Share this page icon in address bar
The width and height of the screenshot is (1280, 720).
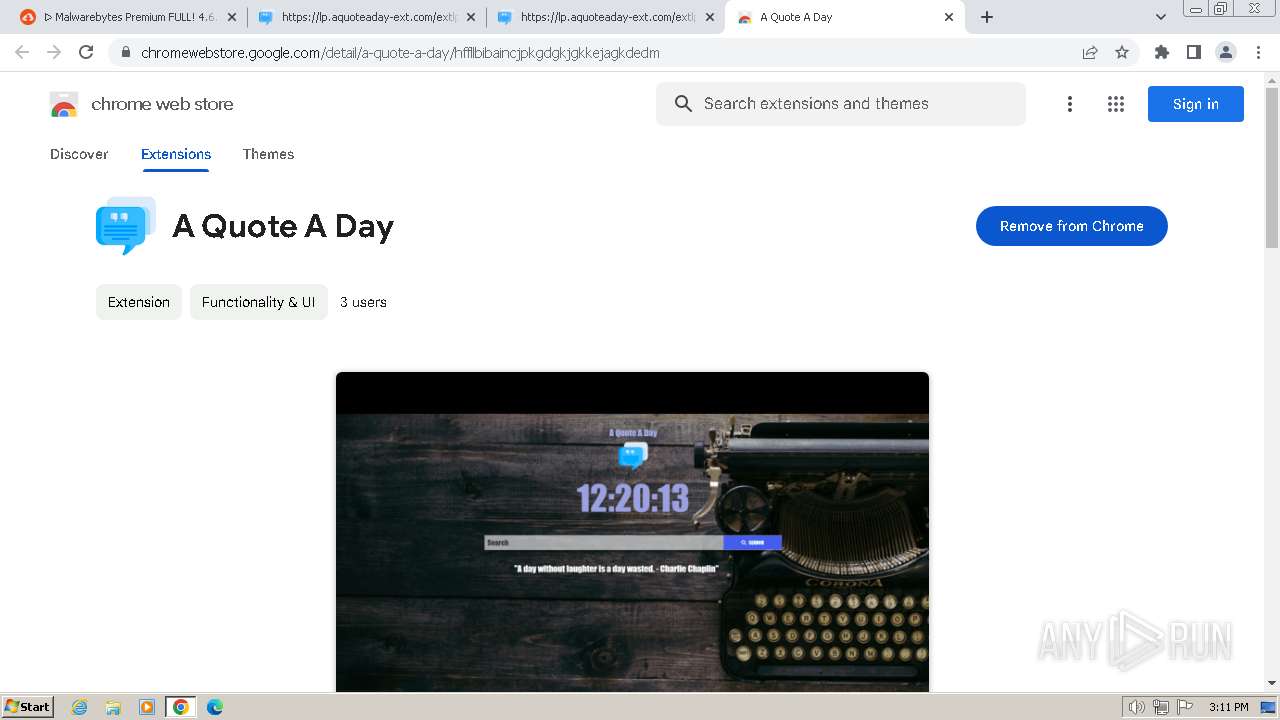click(1090, 53)
